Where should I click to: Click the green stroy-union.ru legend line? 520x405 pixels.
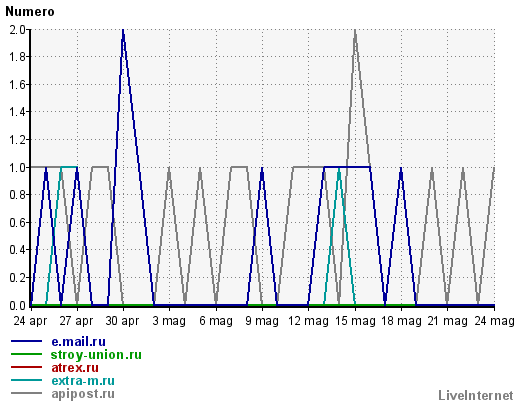26,354
